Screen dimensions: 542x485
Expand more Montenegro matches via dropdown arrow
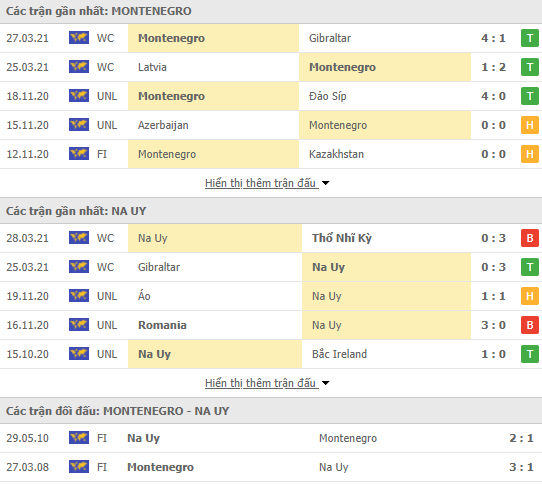pos(325,183)
